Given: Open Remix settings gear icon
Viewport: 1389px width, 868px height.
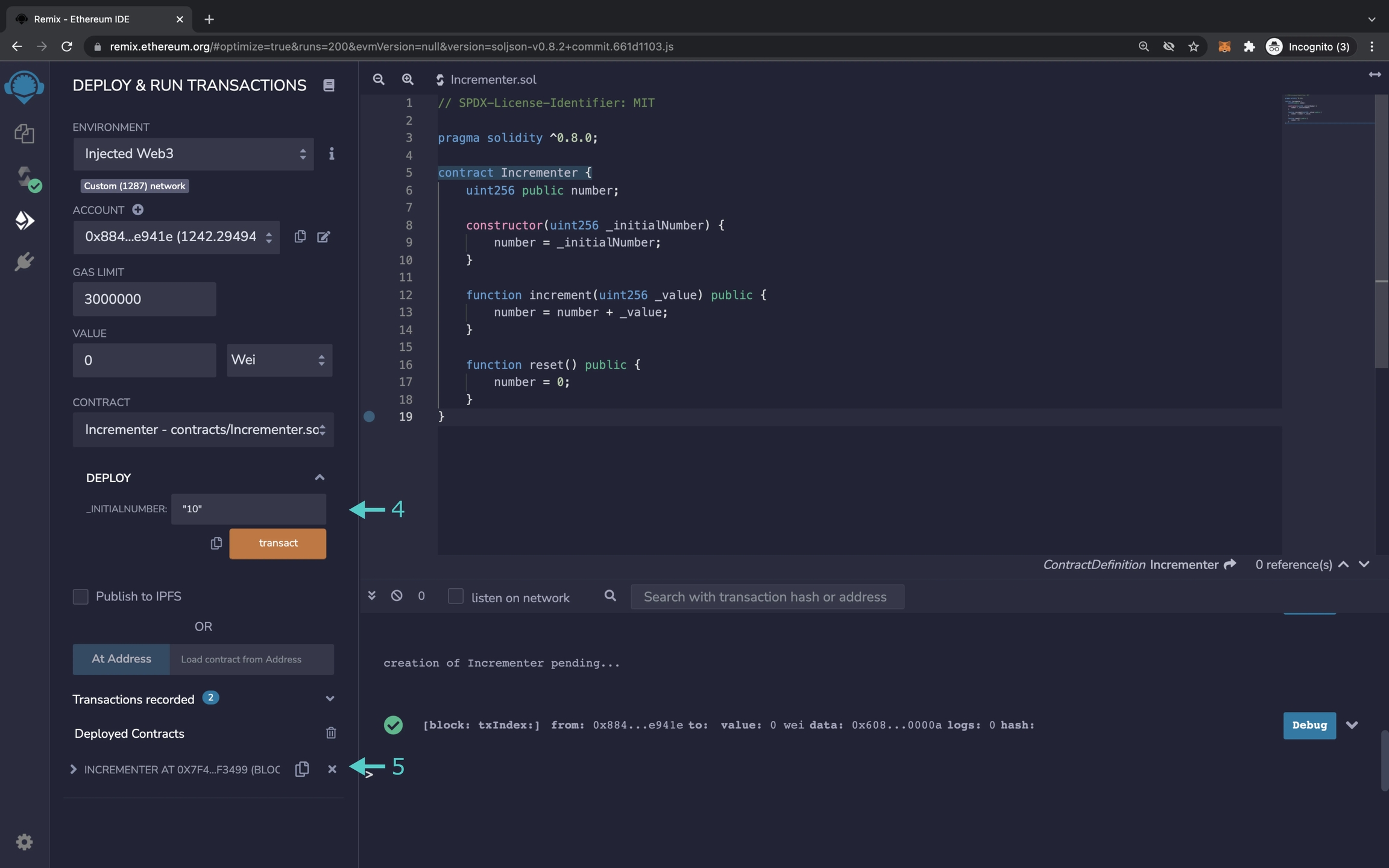Looking at the screenshot, I should tap(24, 841).
